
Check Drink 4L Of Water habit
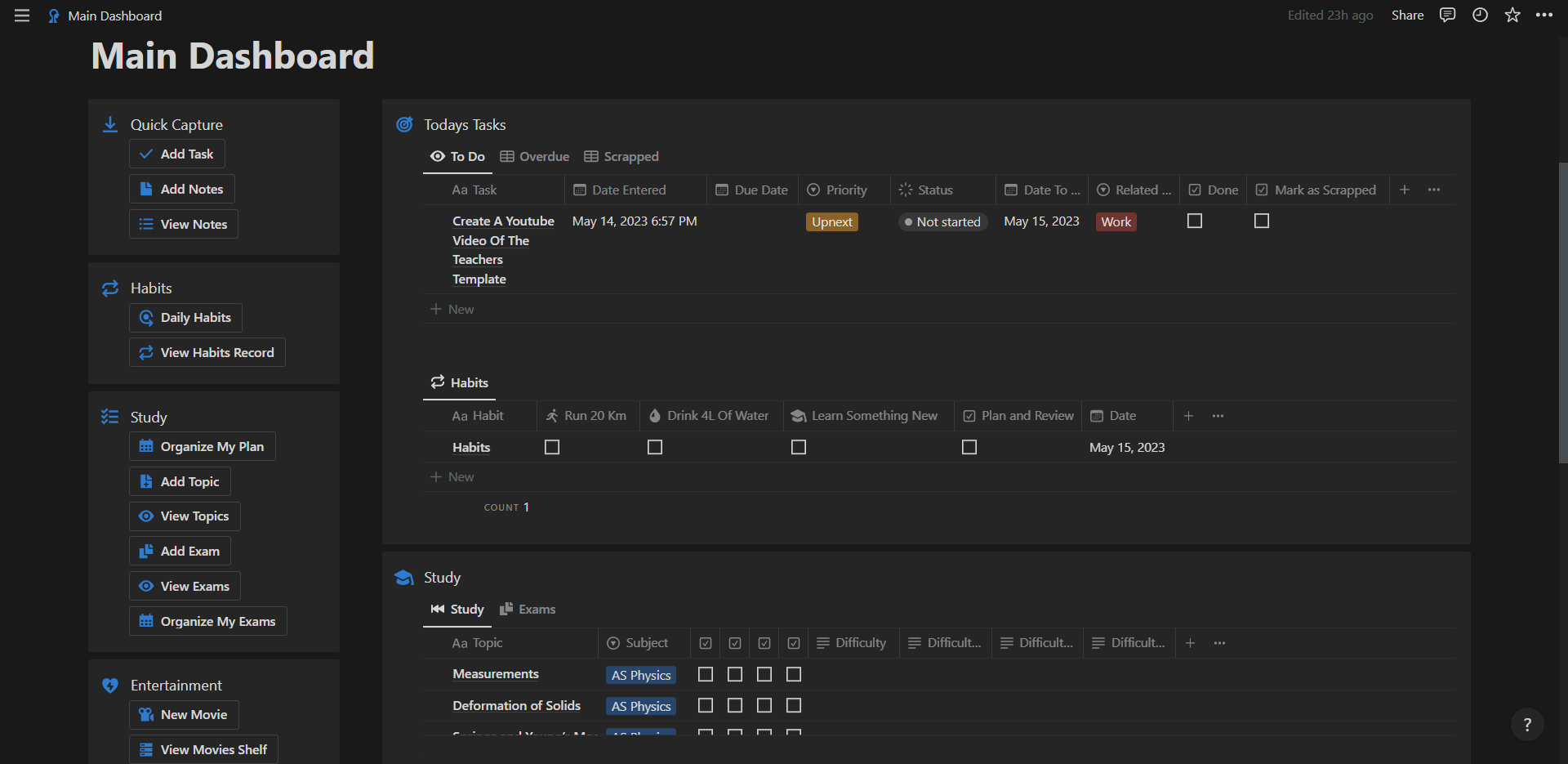[x=655, y=447]
